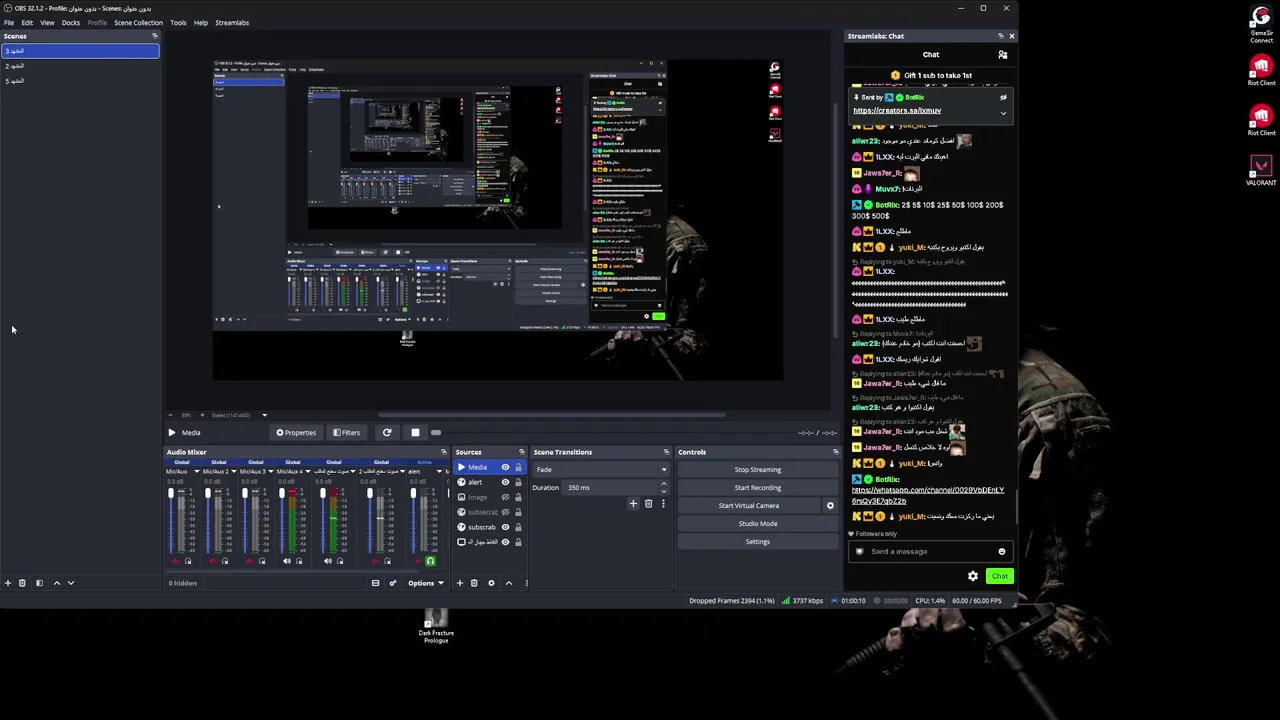Open Audio Mixer Options dropdown
The image size is (1280, 720).
[x=425, y=583]
